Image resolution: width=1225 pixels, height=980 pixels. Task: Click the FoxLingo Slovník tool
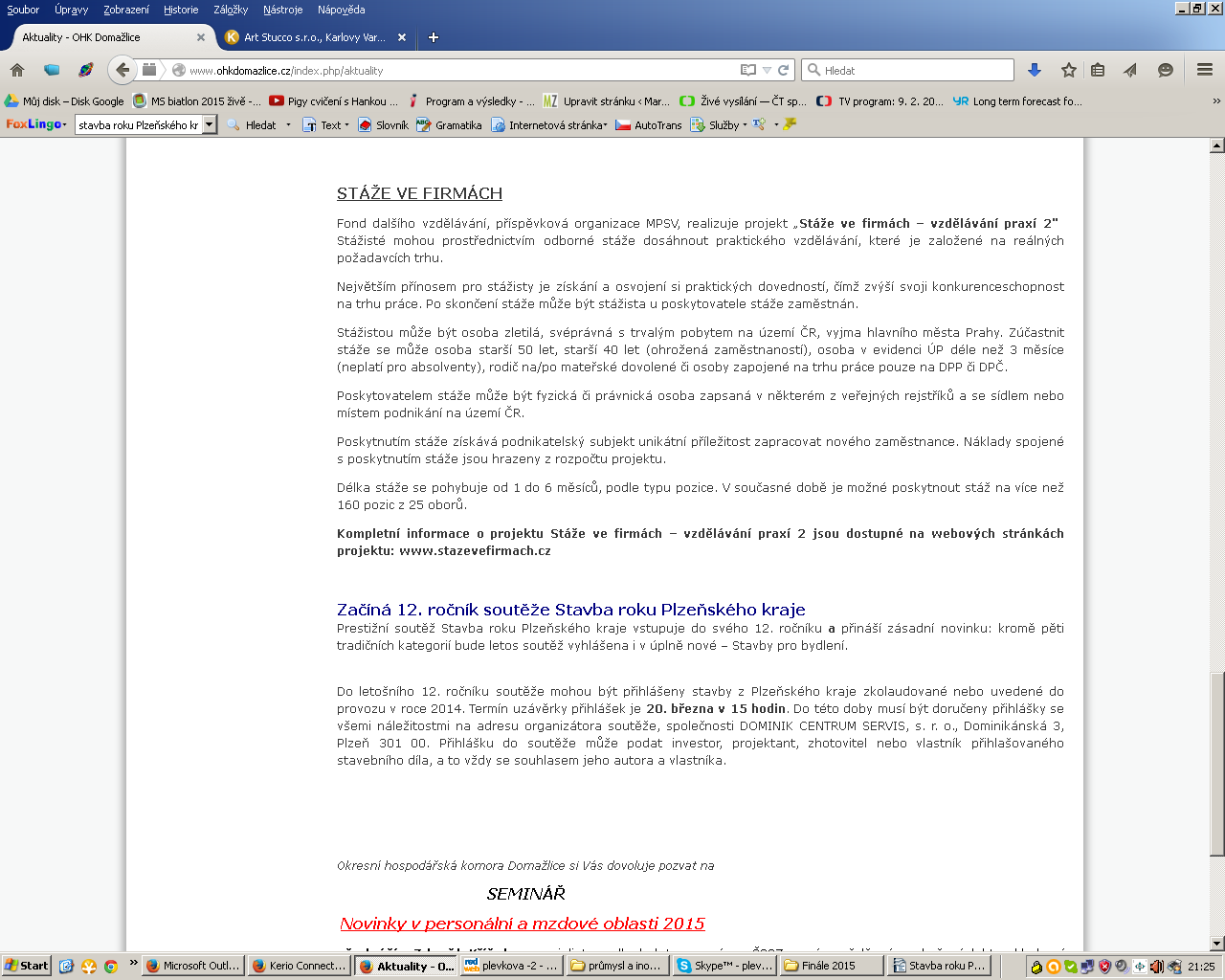point(384,124)
